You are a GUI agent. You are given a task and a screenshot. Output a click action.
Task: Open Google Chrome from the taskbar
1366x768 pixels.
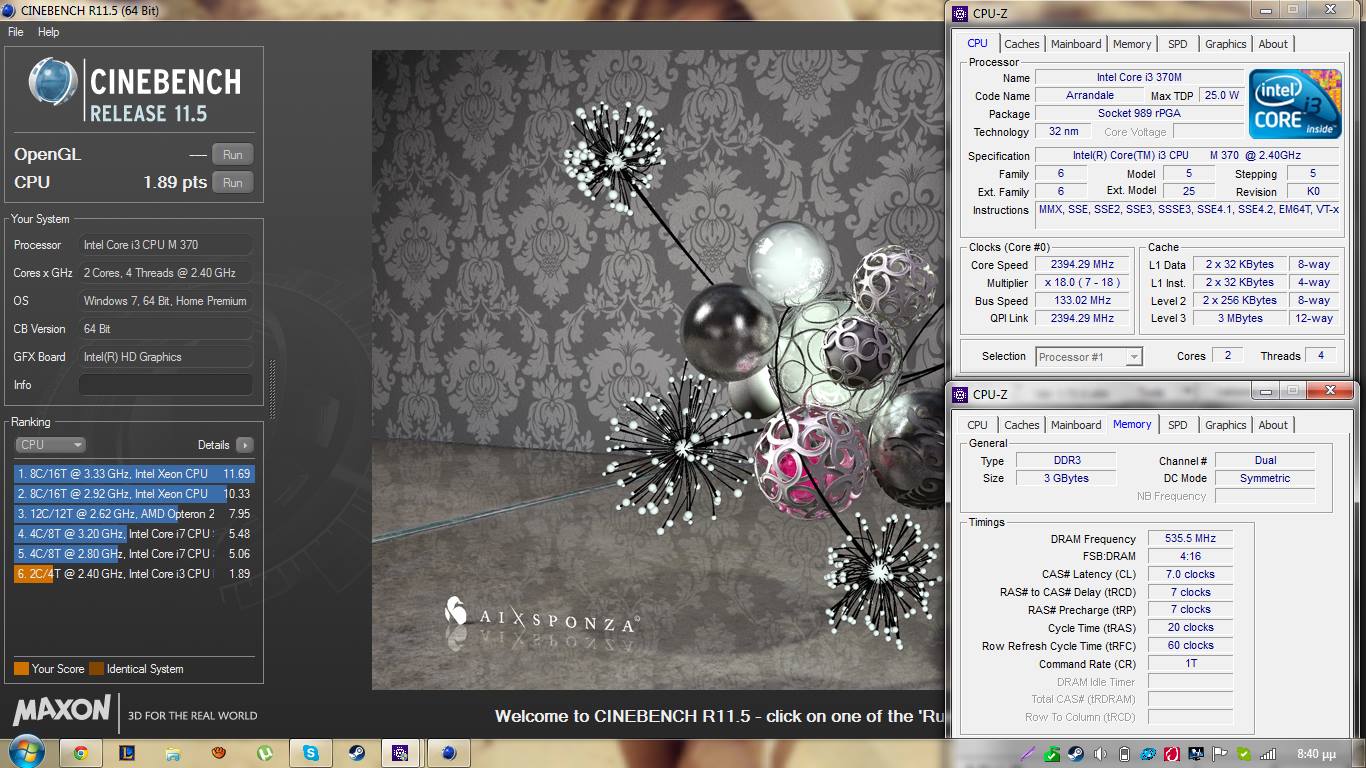[x=80, y=753]
